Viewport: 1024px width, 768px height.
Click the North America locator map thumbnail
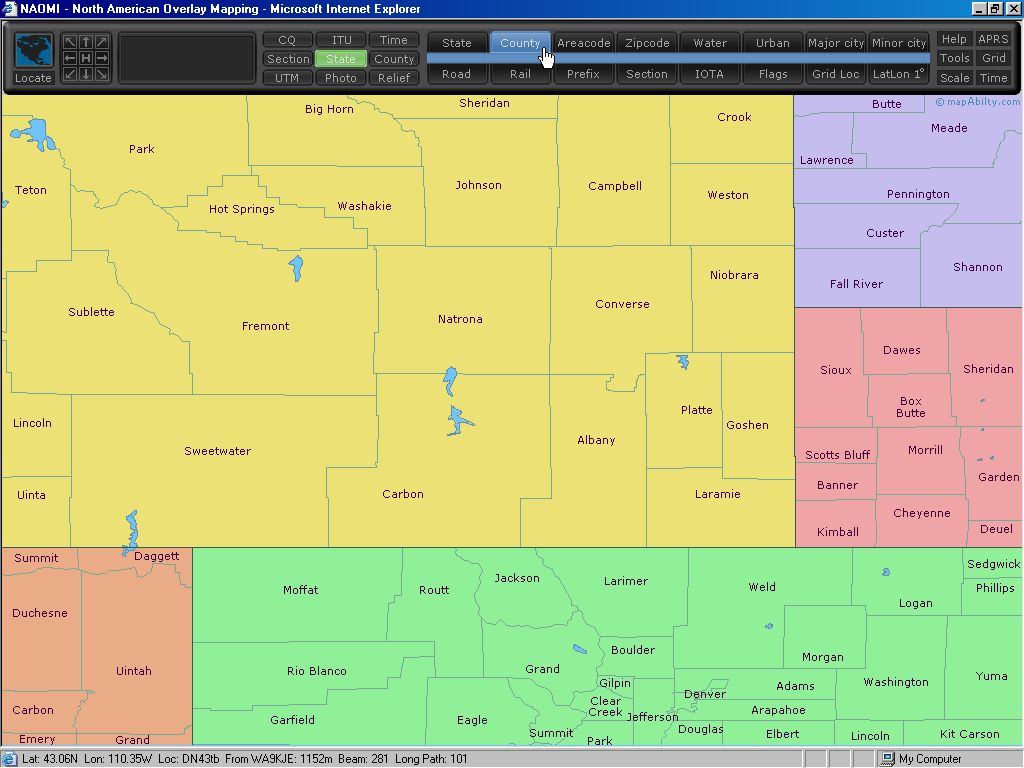33,51
